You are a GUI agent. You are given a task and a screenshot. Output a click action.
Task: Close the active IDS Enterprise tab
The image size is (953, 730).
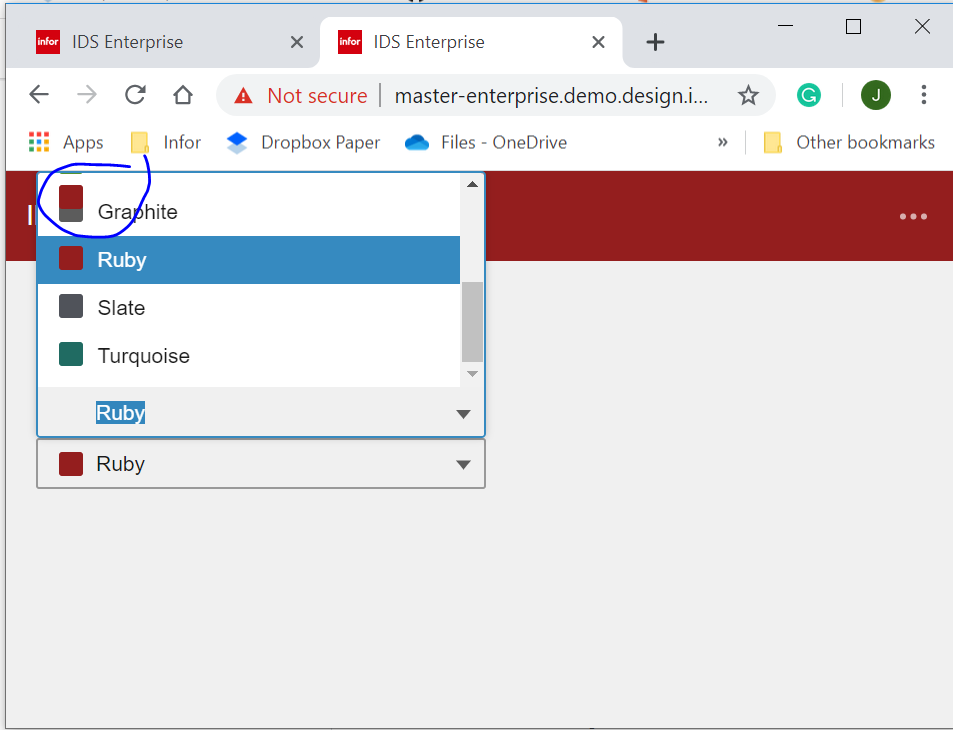pos(598,42)
